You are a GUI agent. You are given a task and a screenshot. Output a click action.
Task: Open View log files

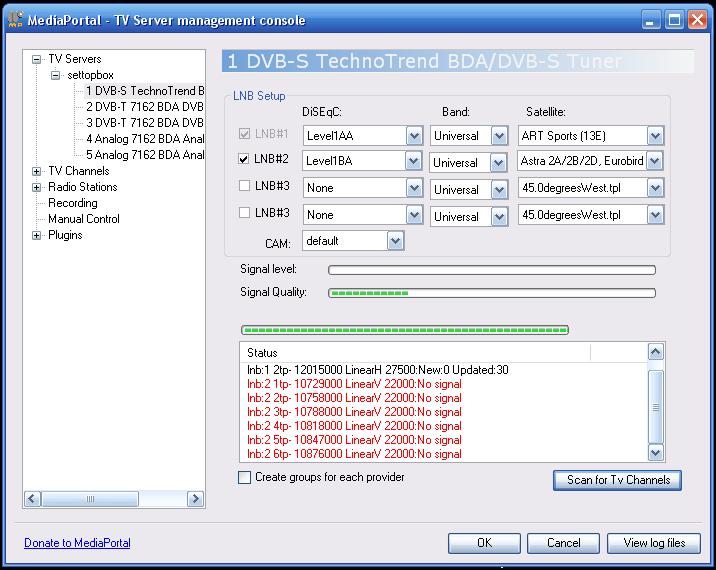tap(654, 543)
